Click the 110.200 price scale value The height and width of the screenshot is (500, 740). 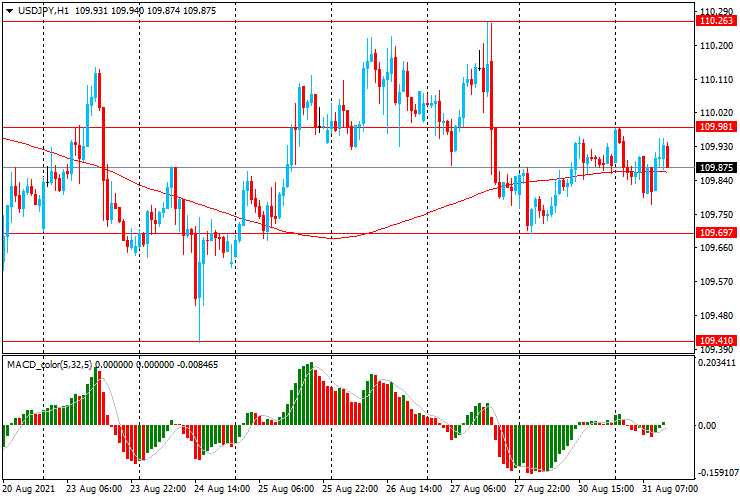[716, 46]
